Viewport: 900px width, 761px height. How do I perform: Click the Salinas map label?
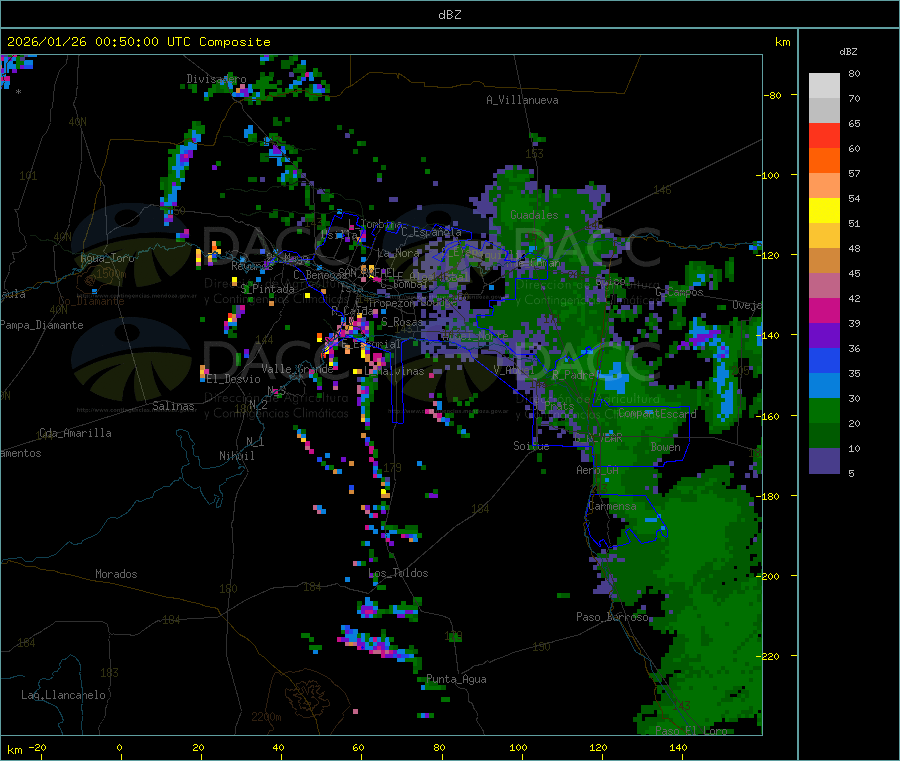pyautogui.click(x=173, y=406)
